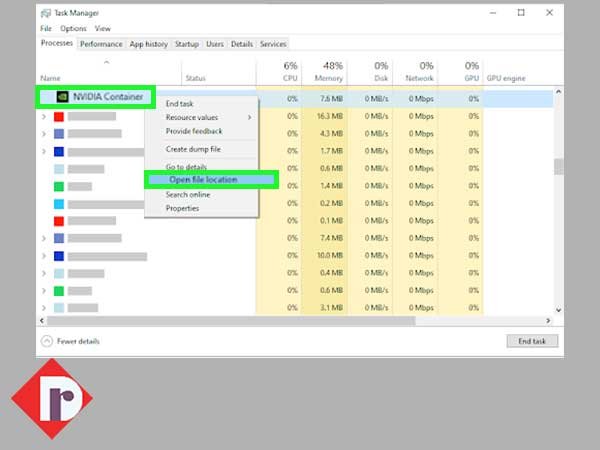Click the horizontal scrollbar thumb
This screenshot has width=600, height=450.
(231, 321)
